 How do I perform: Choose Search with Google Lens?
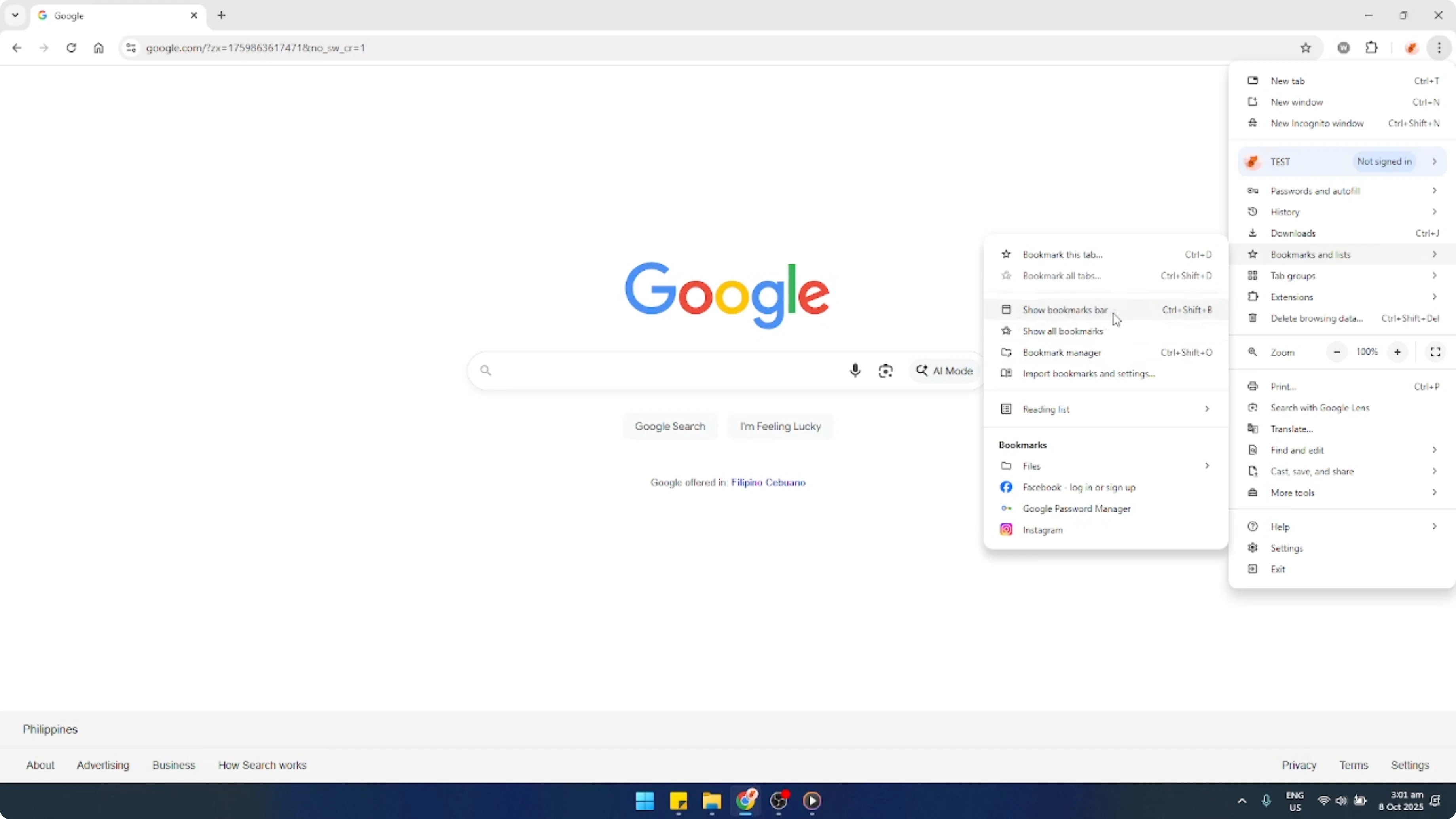pos(1342,408)
